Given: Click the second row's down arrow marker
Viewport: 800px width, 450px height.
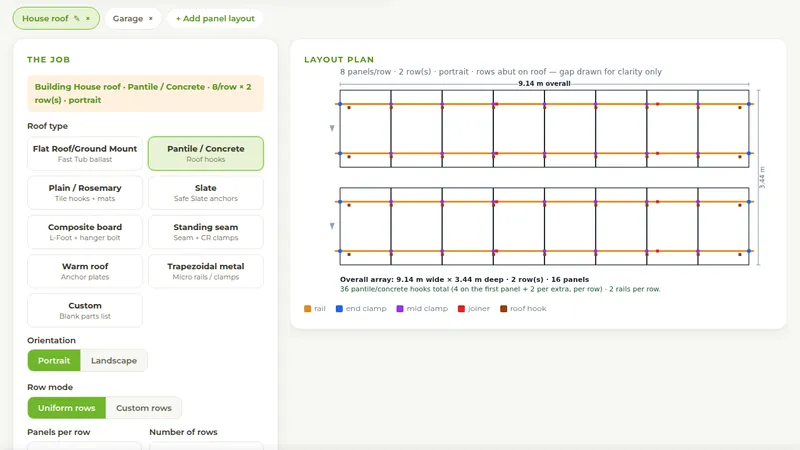Looking at the screenshot, I should (x=332, y=226).
